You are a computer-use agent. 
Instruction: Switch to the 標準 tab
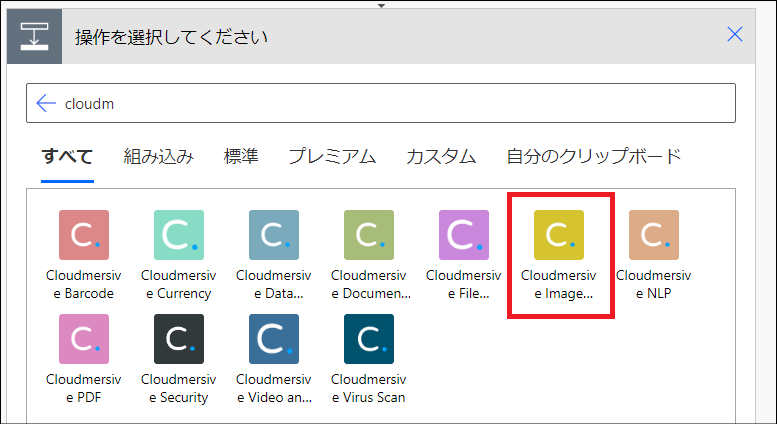click(241, 157)
